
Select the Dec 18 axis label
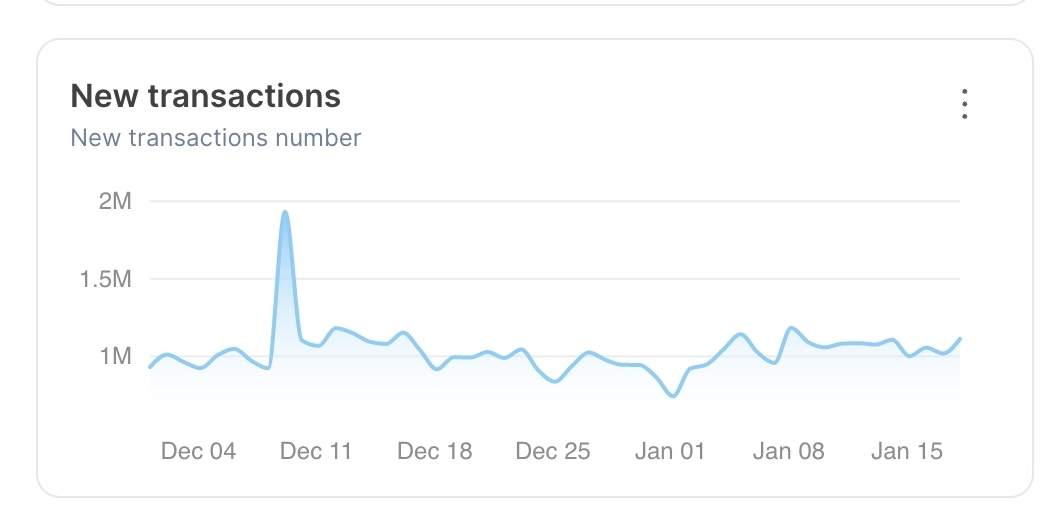pos(435,451)
